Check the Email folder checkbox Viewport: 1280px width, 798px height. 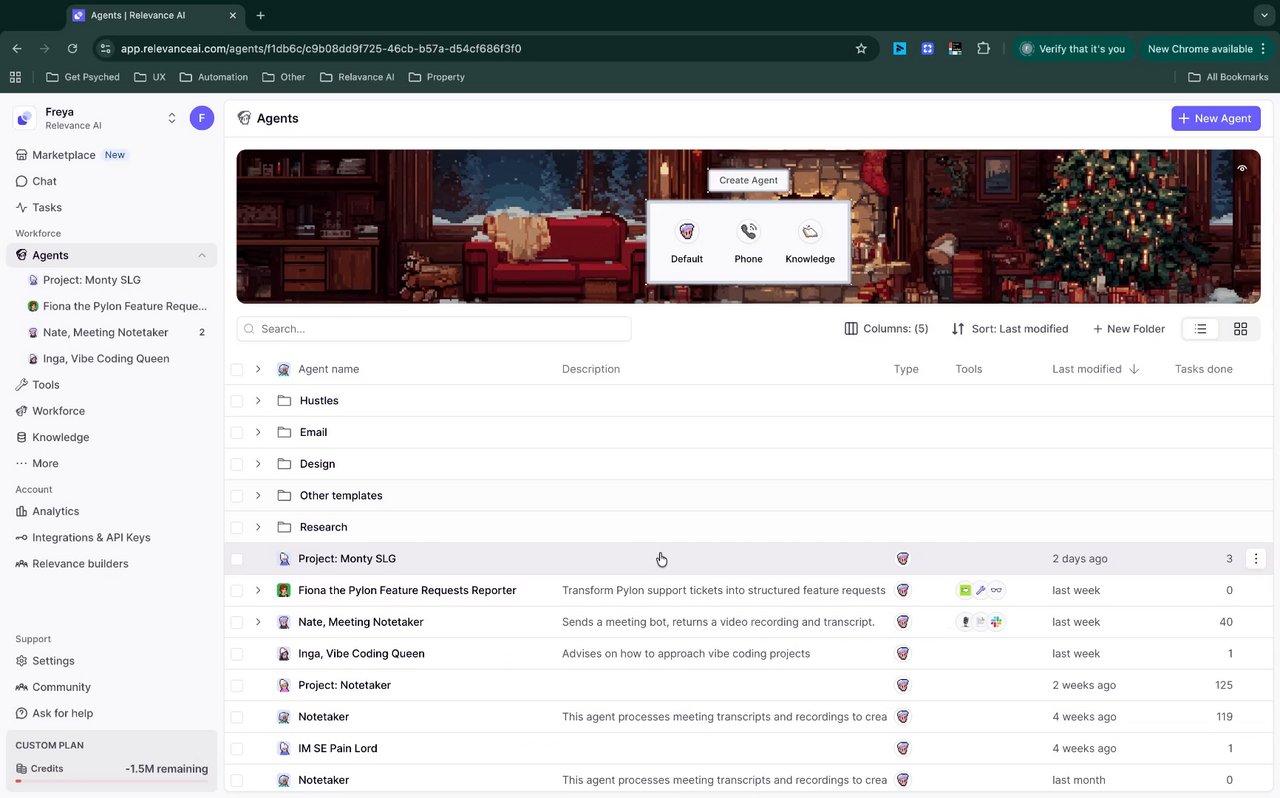[x=237, y=432]
